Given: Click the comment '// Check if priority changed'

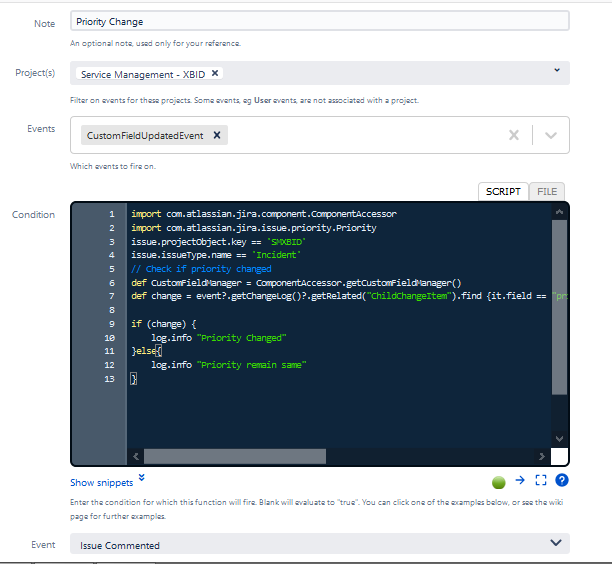Looking at the screenshot, I should tap(201, 269).
